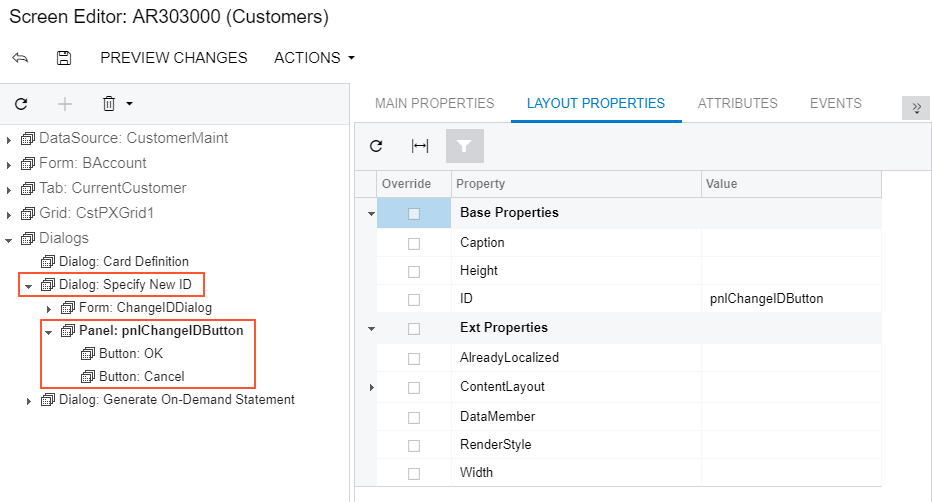The height and width of the screenshot is (502, 932).
Task: Switch to the Attributes tab
Action: 737,103
